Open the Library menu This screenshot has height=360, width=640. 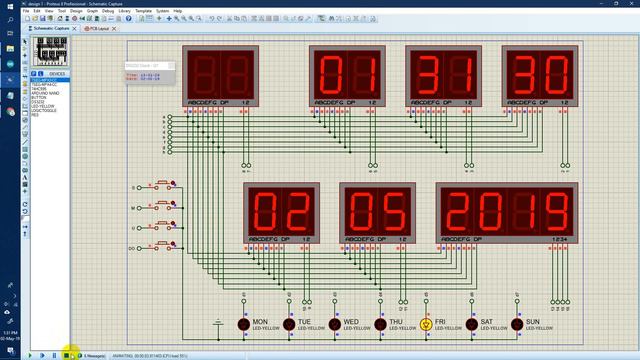tap(124, 11)
